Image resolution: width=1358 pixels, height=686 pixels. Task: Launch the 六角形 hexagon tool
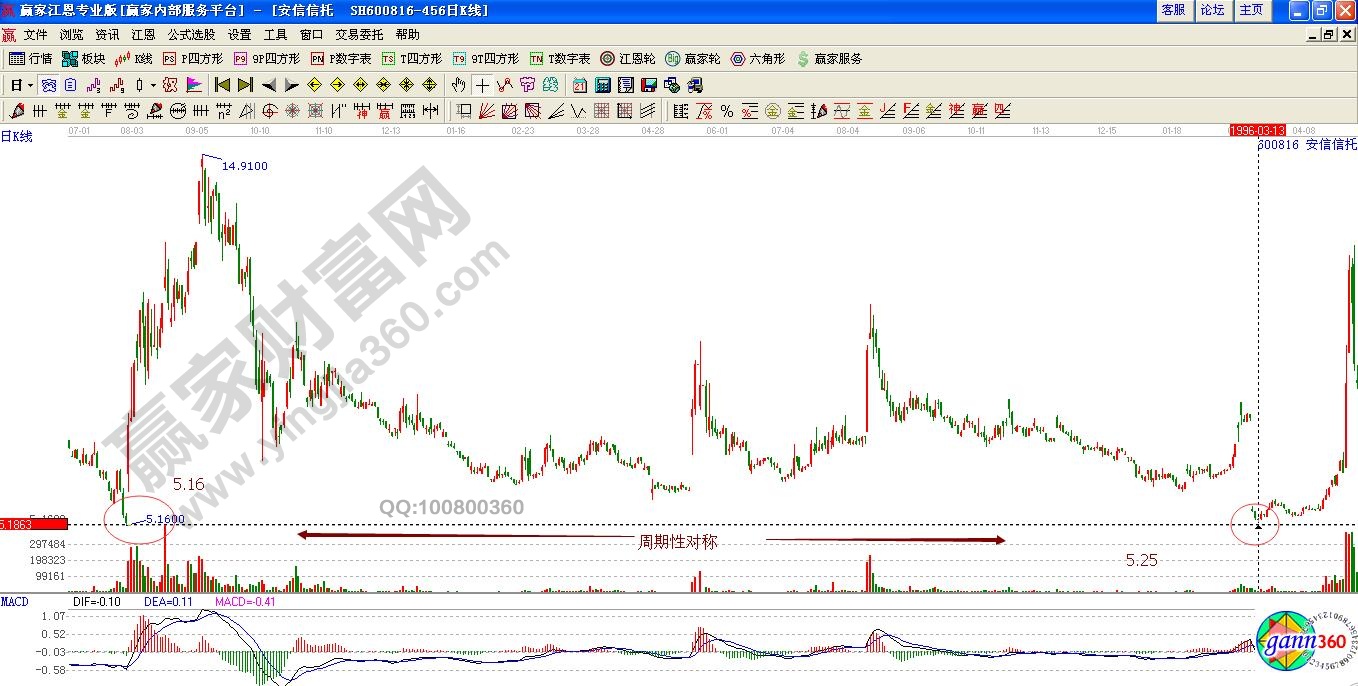pyautogui.click(x=762, y=58)
